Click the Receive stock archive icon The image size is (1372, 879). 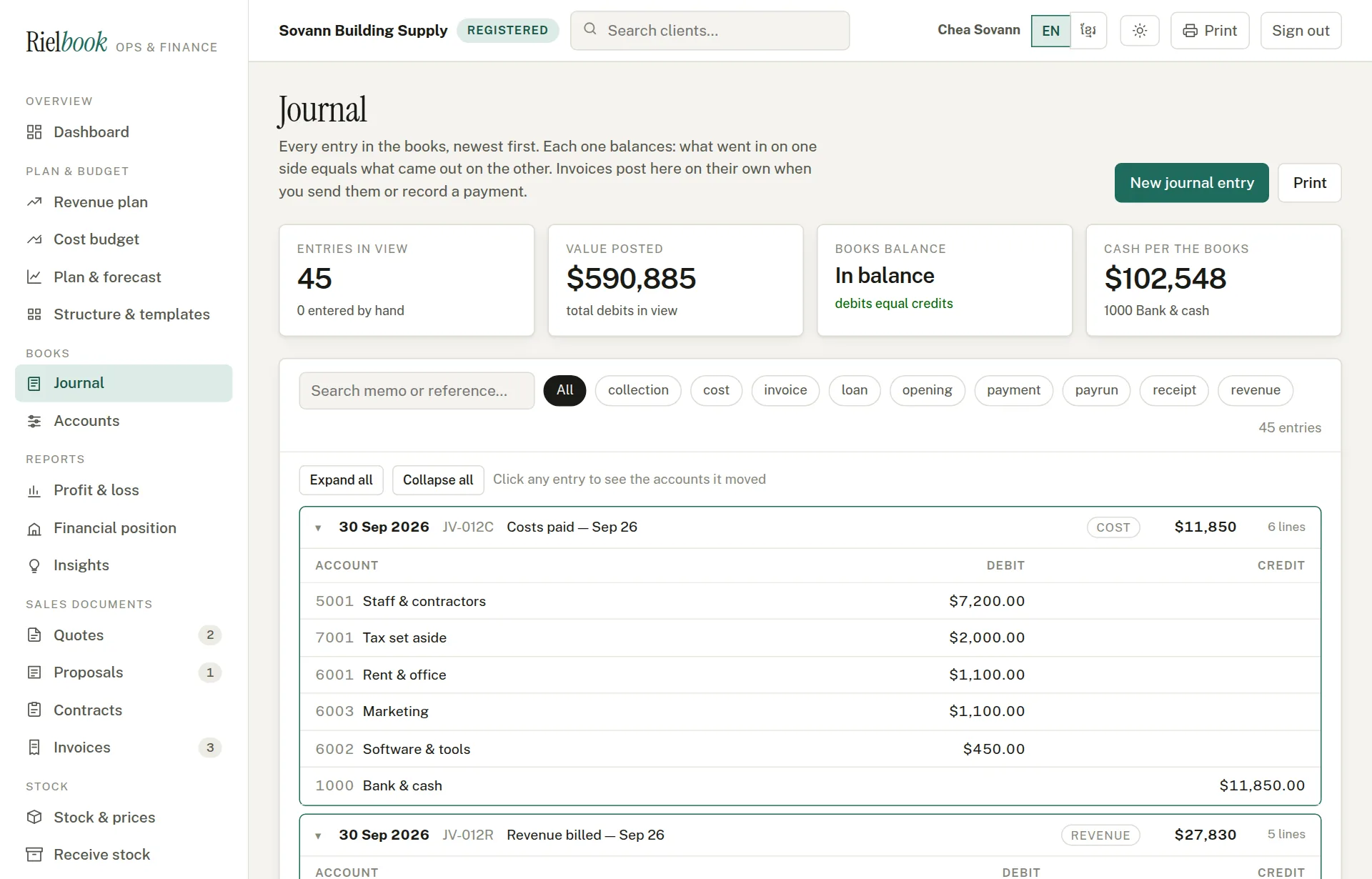[34, 855]
